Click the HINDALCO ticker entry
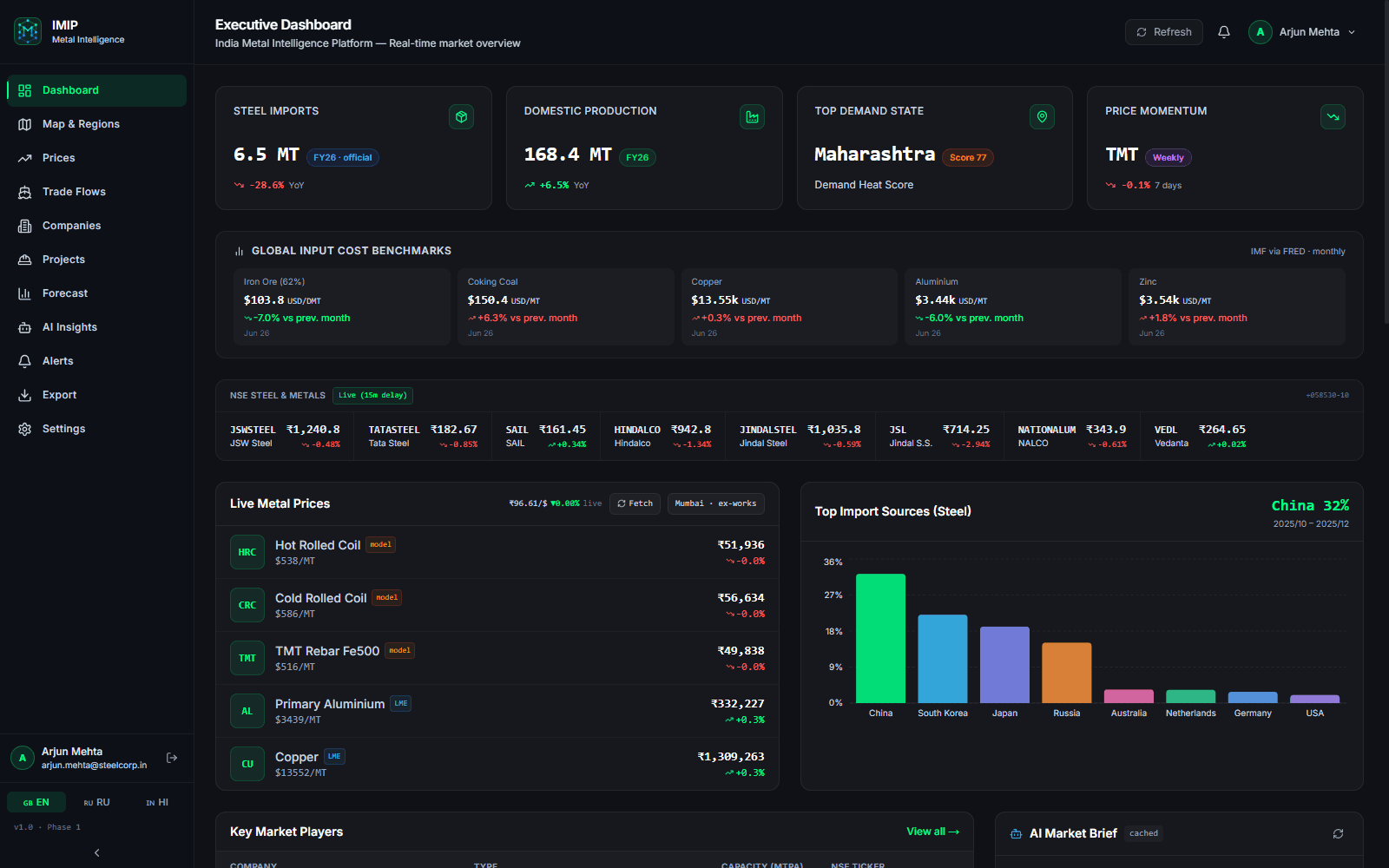 tap(662, 437)
